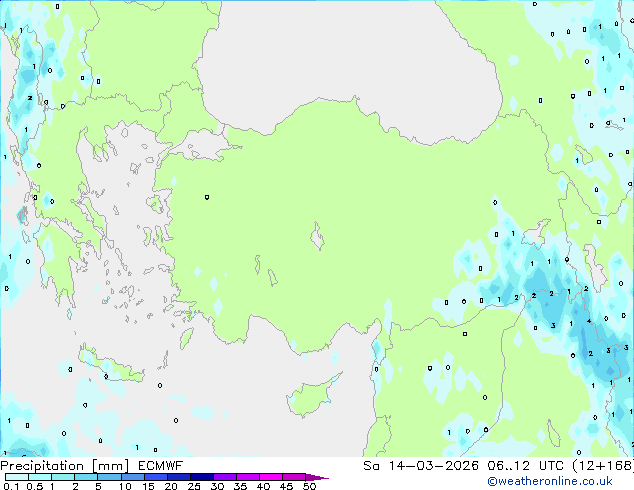Open the weatheronline.co.uk copyright link
This screenshot has height=490, width=634.
[x=550, y=481]
